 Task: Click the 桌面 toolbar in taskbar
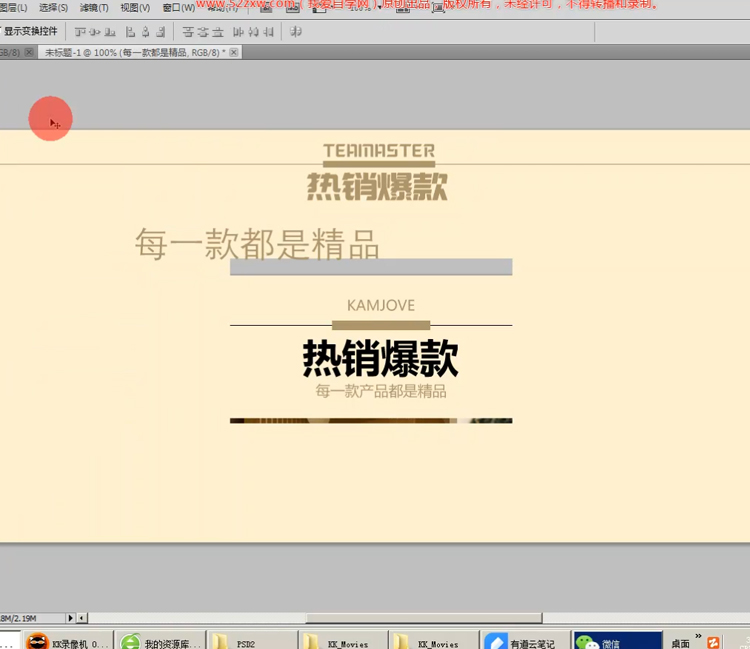pos(680,644)
